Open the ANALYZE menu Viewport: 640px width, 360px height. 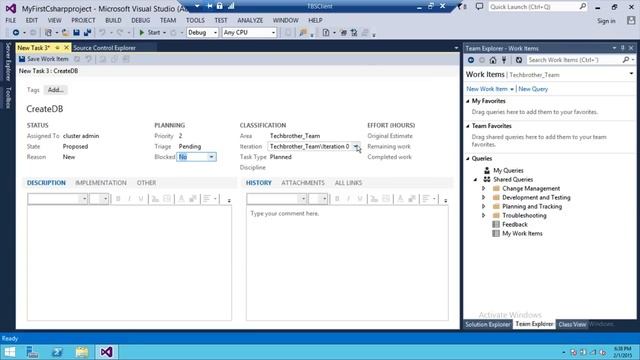point(250,20)
